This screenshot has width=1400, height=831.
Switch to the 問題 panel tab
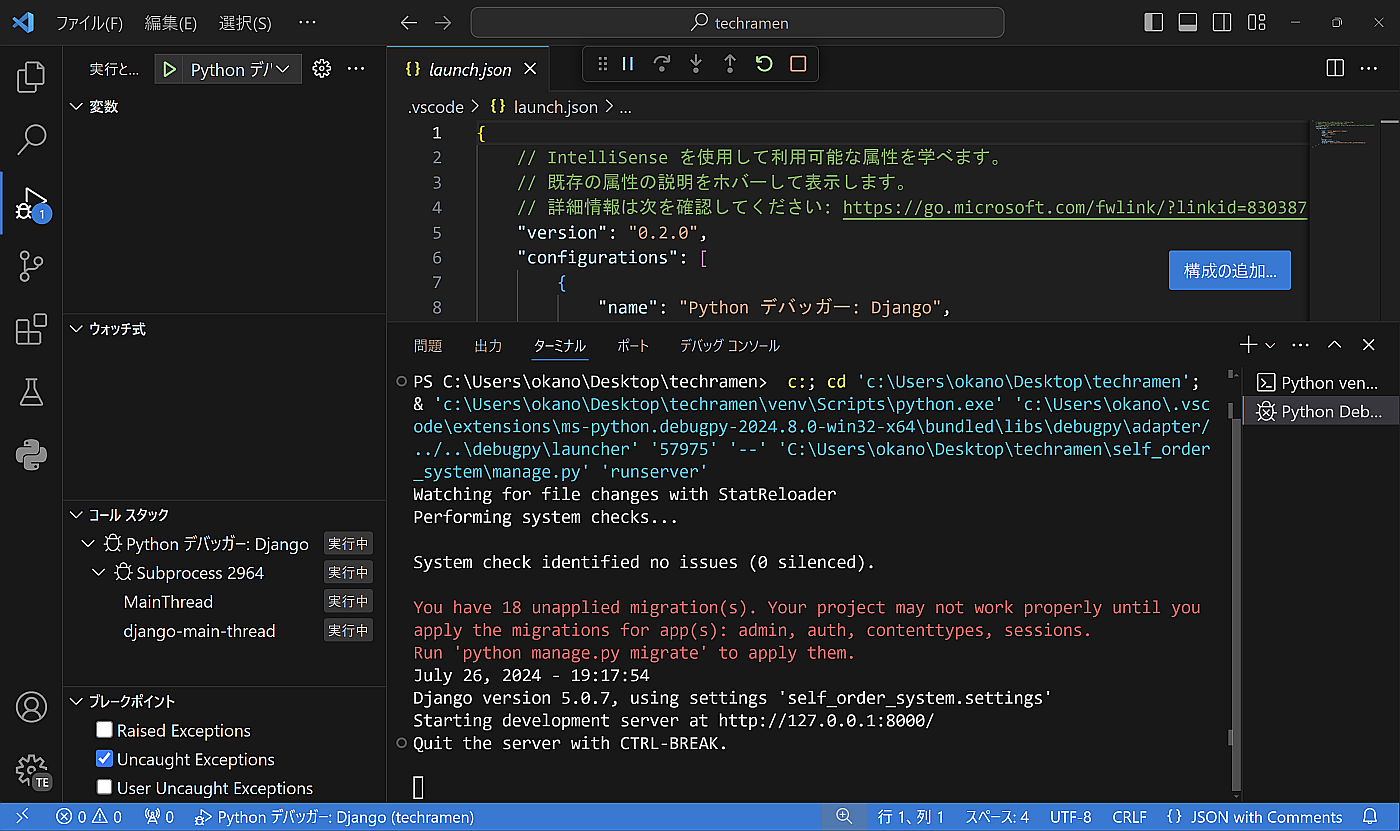428,346
